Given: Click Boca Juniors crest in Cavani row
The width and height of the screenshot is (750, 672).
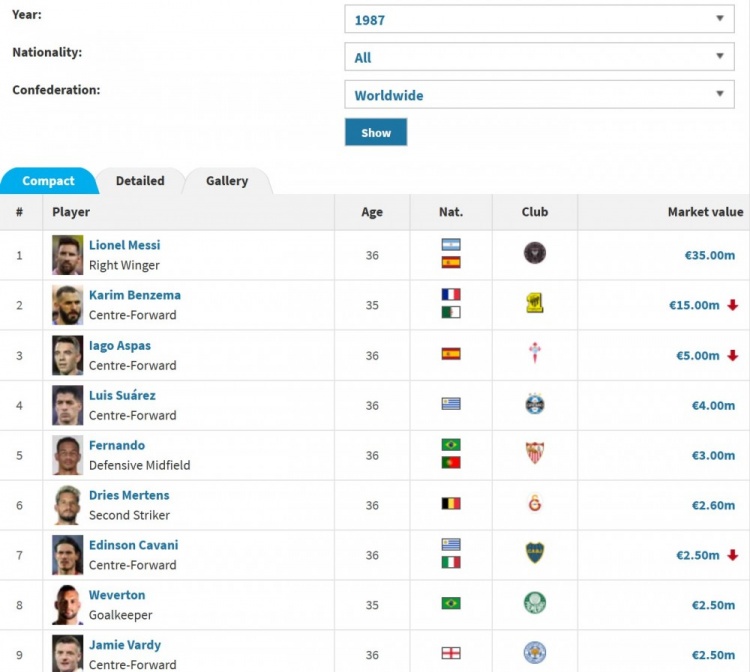Looking at the screenshot, I should pos(534,554).
